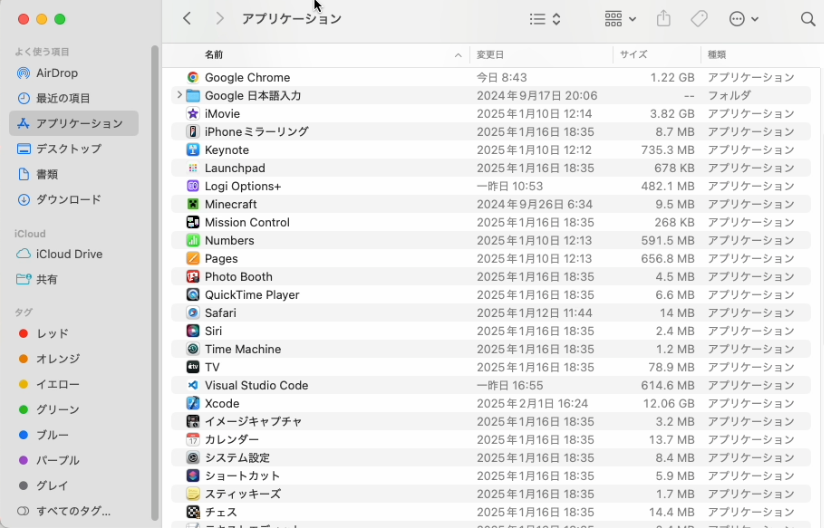Click the Launchpad grid icon
Screen dimensions: 824x528
click(193, 168)
